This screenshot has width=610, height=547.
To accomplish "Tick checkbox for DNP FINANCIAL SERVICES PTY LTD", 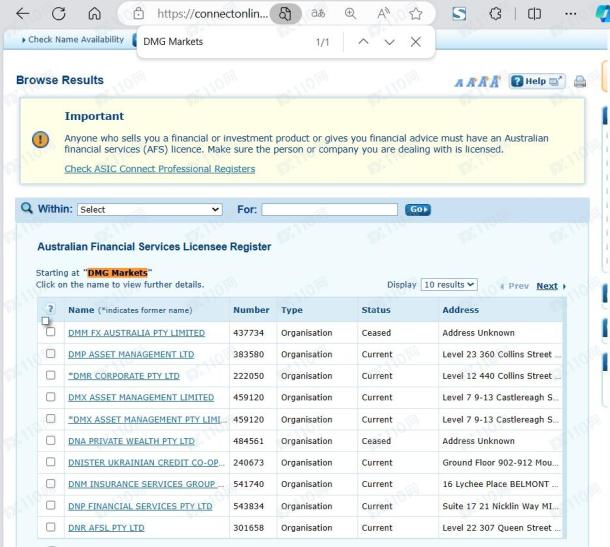I will [51, 505].
